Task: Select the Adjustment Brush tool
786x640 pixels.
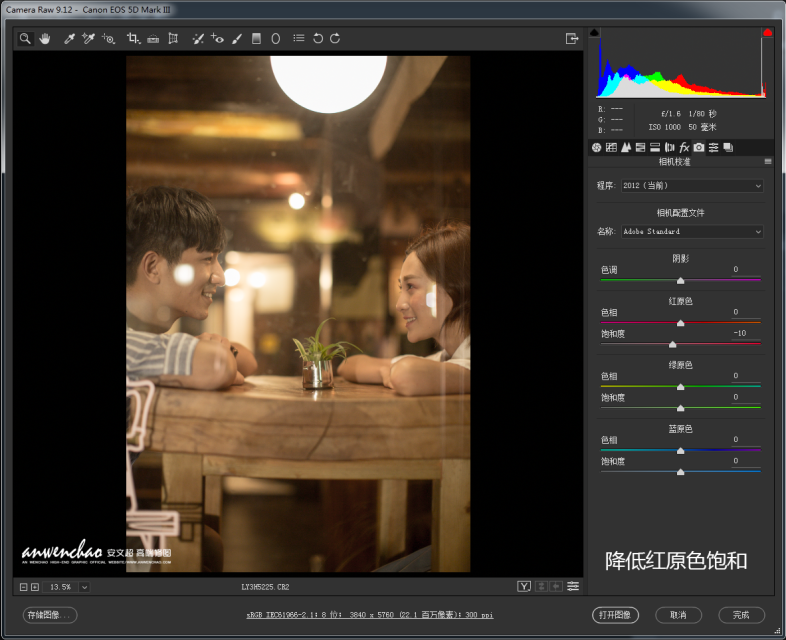Action: point(237,39)
